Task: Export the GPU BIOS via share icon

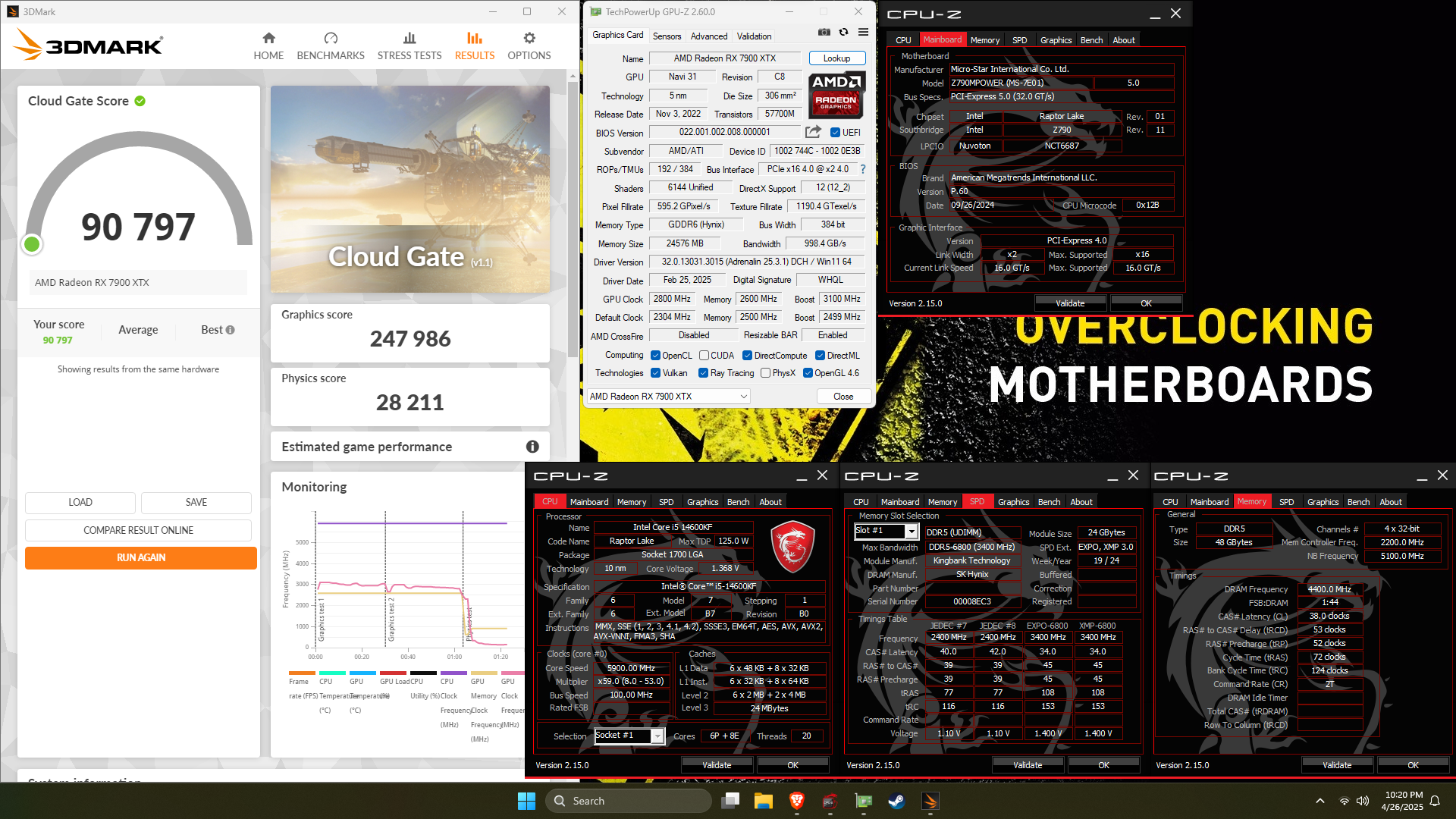Action: coord(813,132)
